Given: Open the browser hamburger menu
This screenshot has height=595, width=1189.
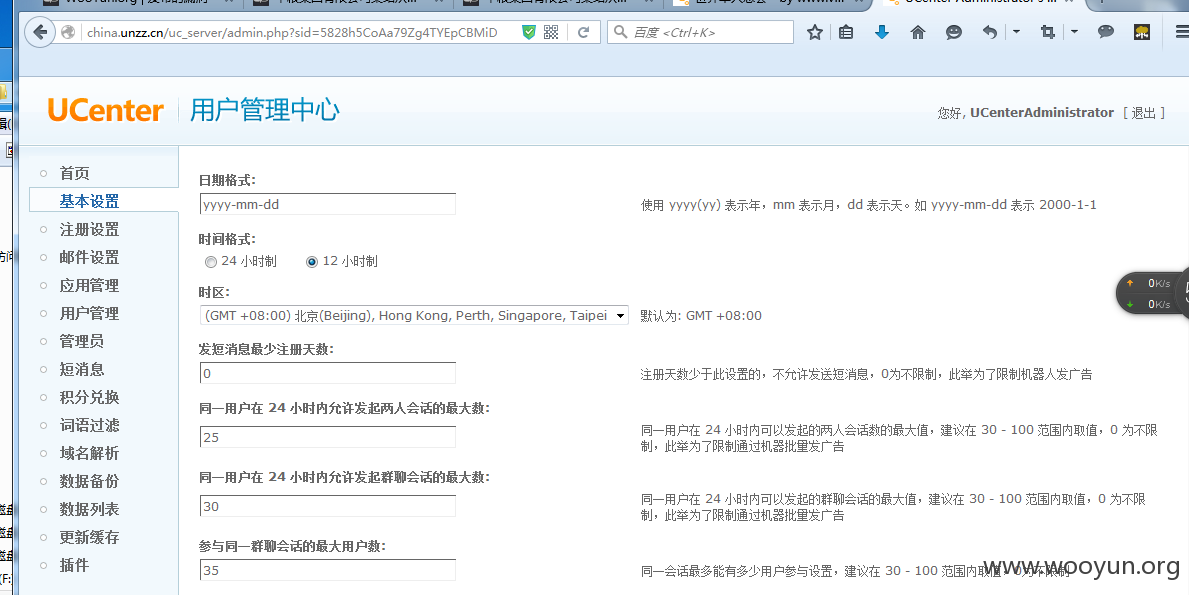Looking at the screenshot, I should [x=1181, y=32].
